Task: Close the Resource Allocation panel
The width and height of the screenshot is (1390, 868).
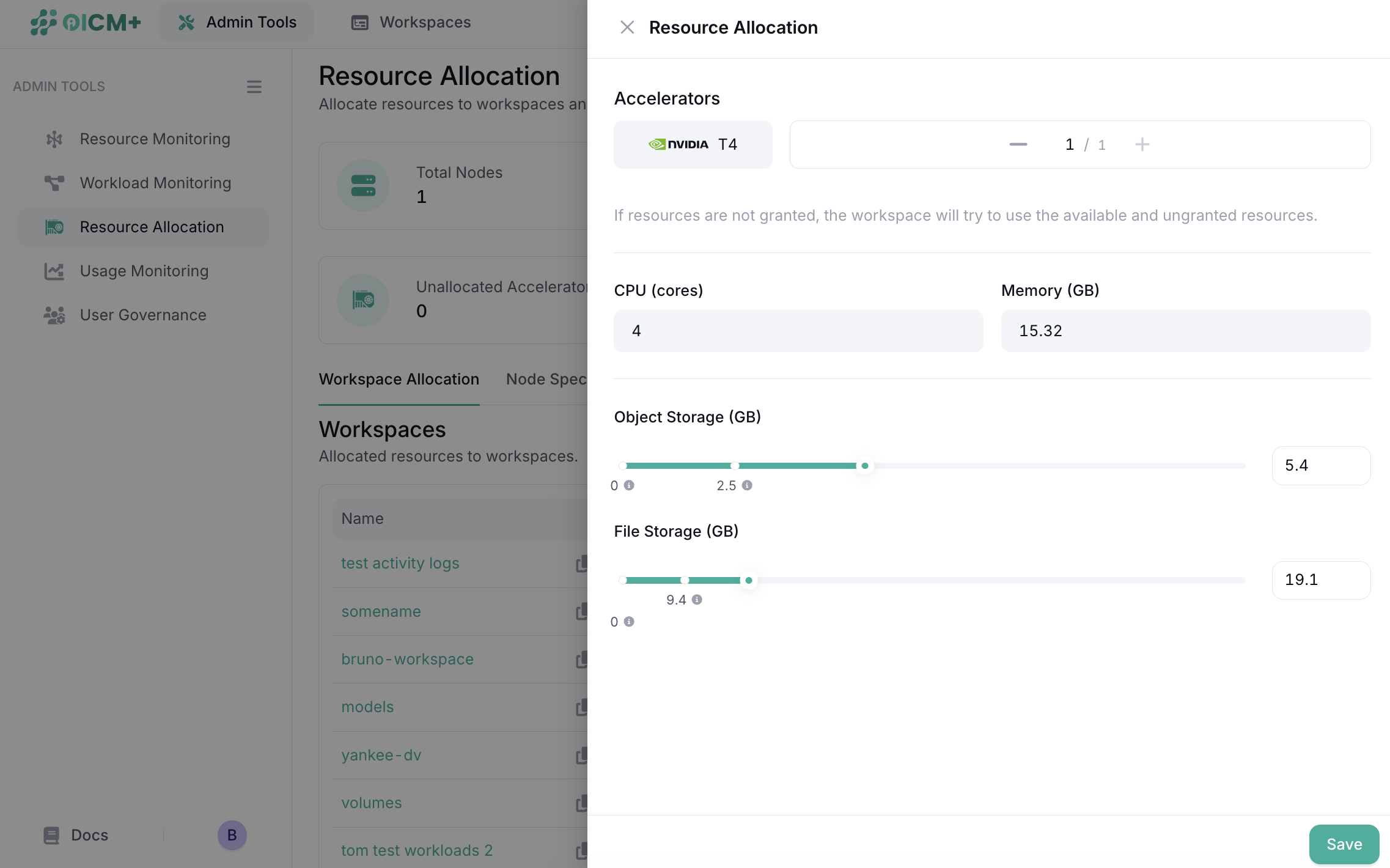Action: pyautogui.click(x=627, y=27)
